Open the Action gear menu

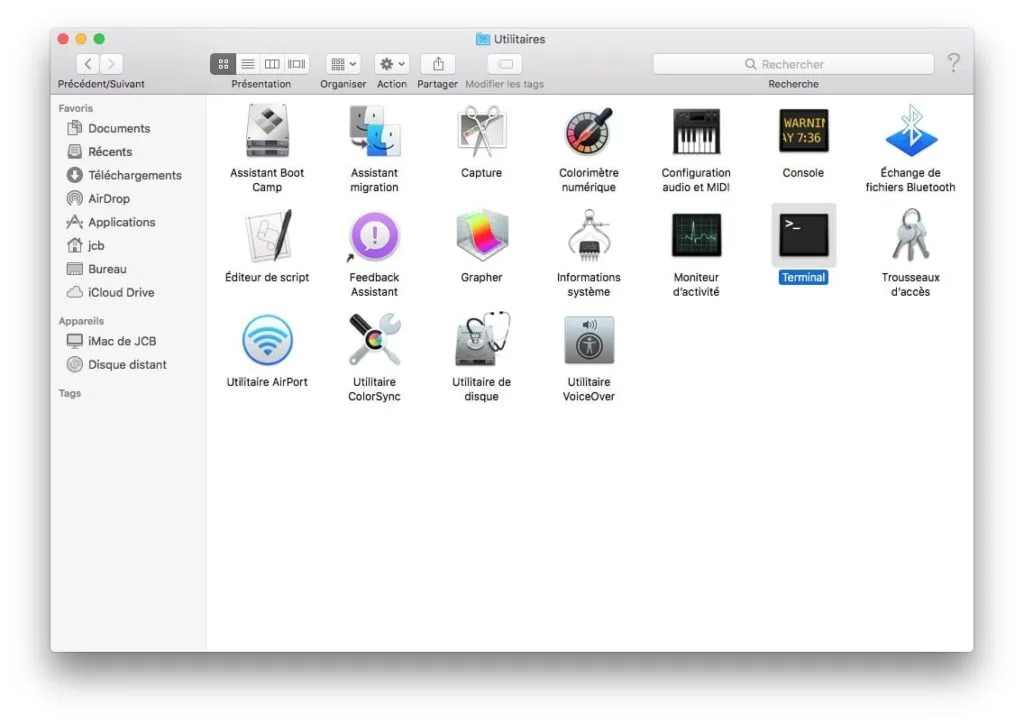(392, 64)
